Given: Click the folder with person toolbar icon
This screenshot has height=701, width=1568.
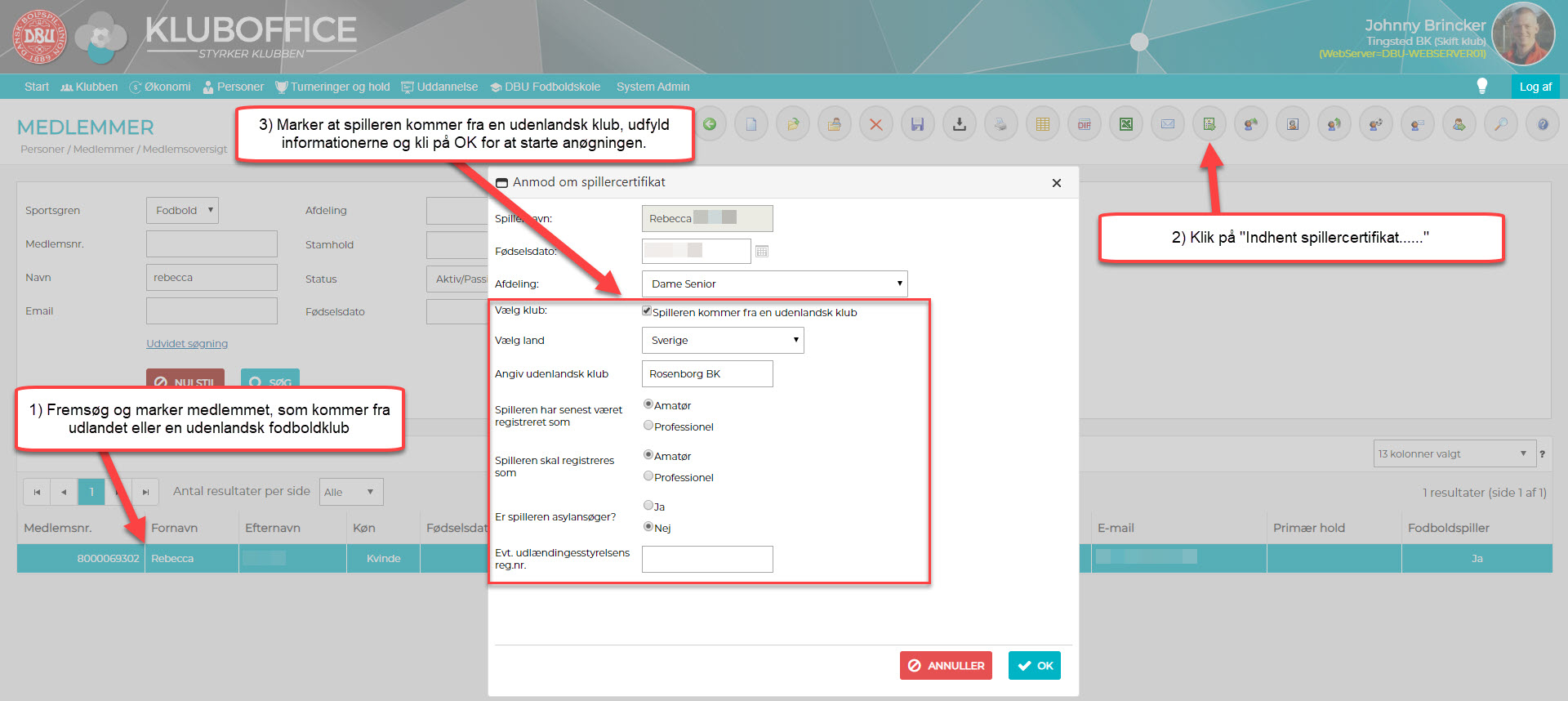Looking at the screenshot, I should click(835, 124).
